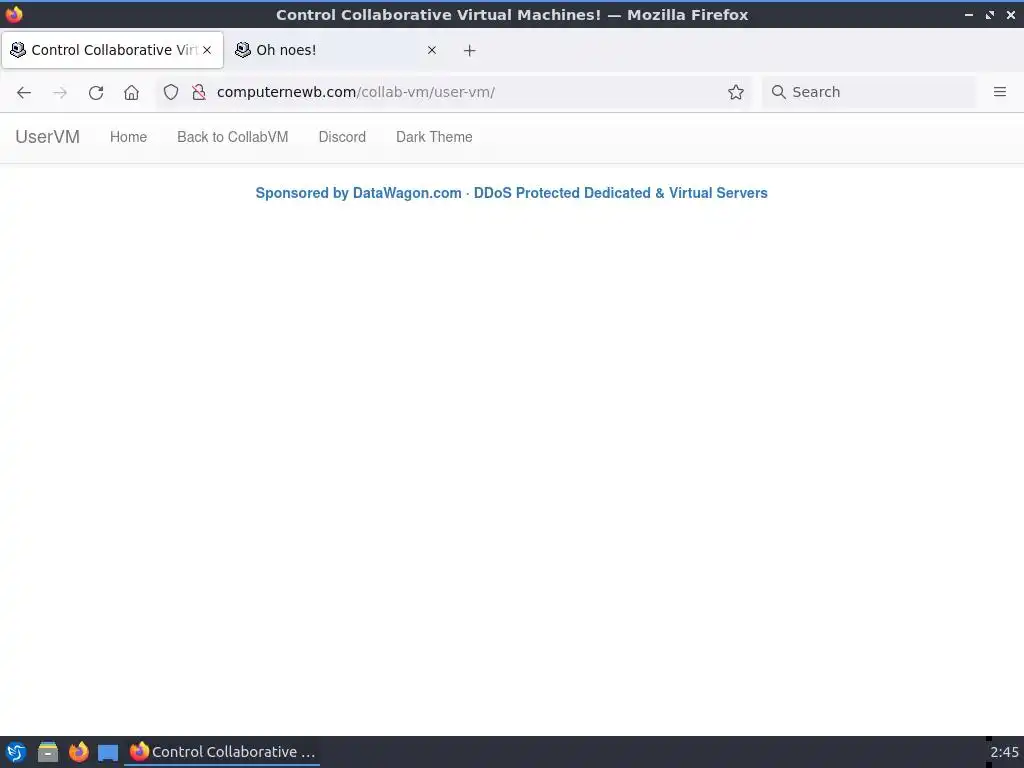
Task: Bookmark this page with the star
Action: click(x=736, y=92)
